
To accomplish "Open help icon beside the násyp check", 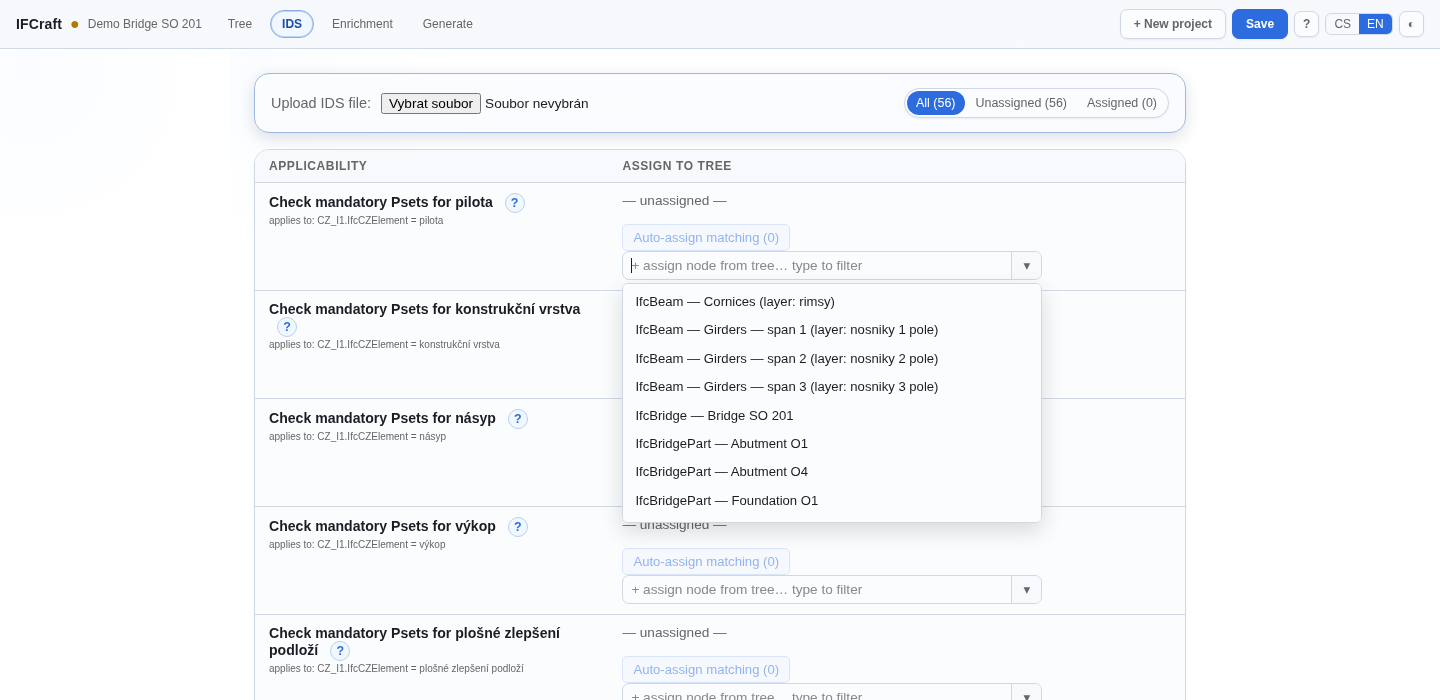I will [518, 419].
